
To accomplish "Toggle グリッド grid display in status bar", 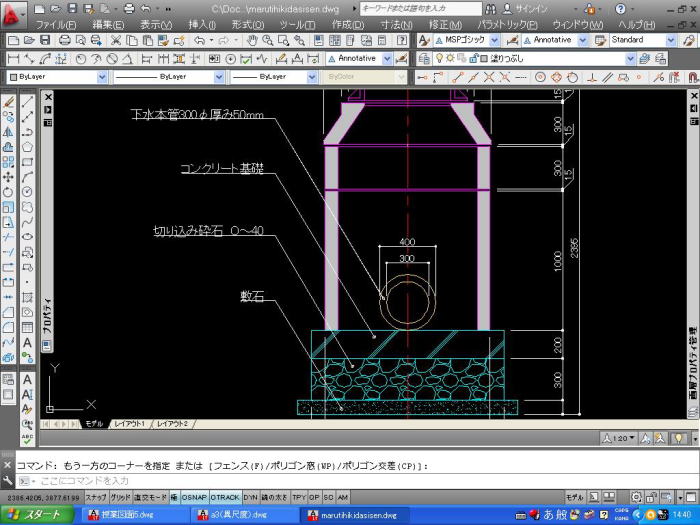I will click(x=120, y=497).
